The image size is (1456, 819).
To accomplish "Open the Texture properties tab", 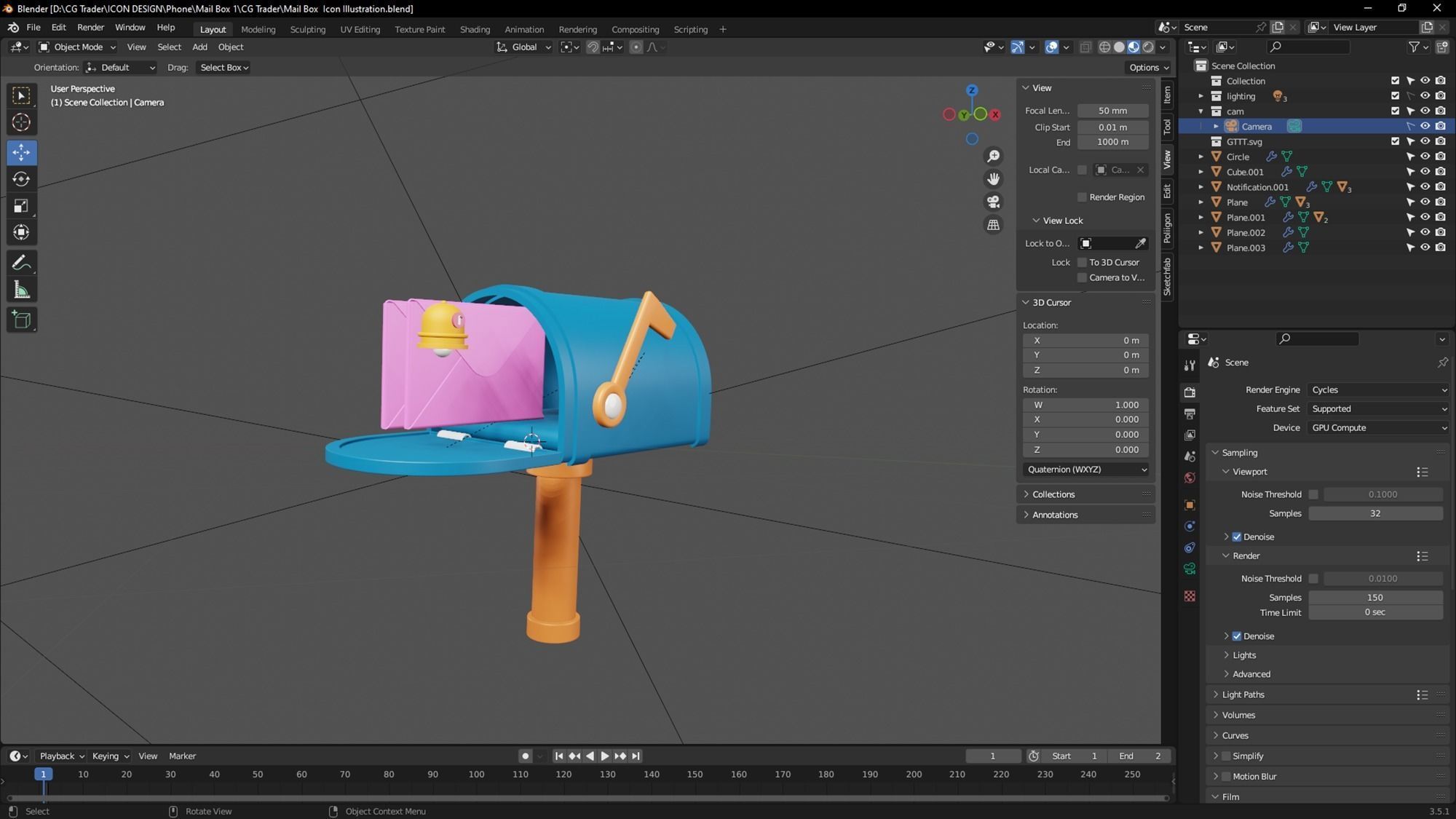I will pos(1190,596).
